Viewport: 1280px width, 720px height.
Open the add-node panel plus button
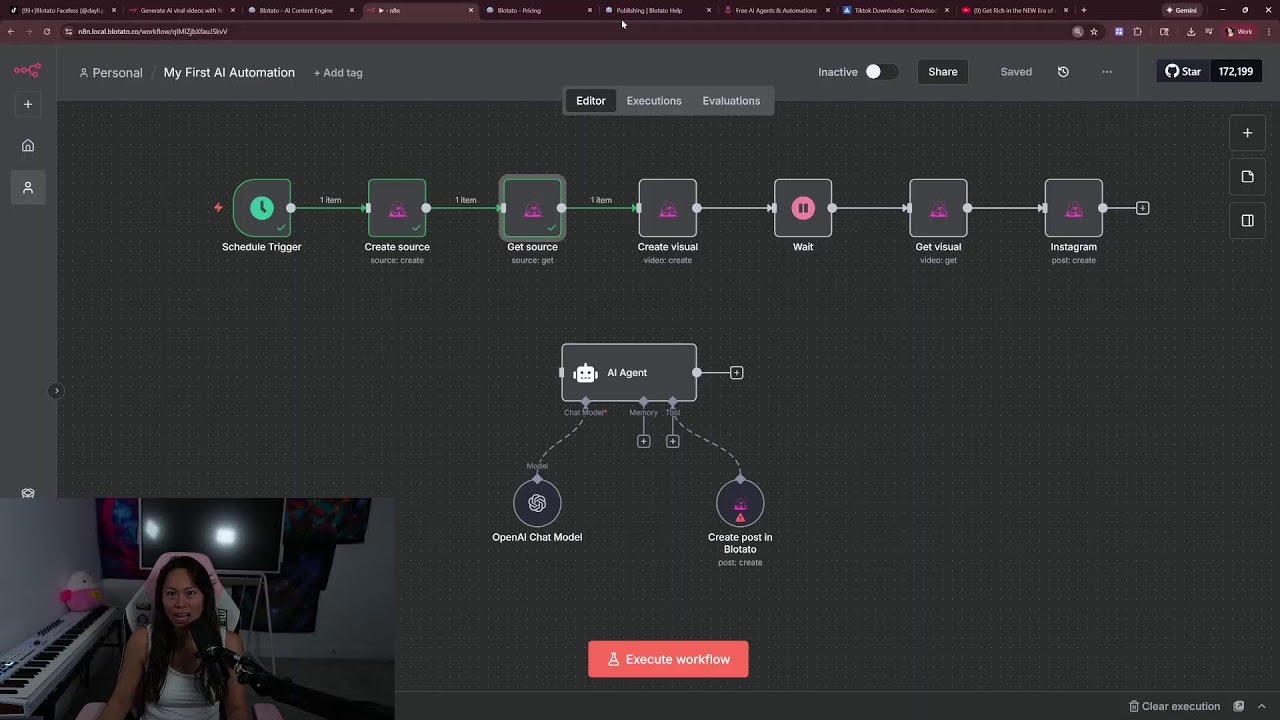[1247, 133]
